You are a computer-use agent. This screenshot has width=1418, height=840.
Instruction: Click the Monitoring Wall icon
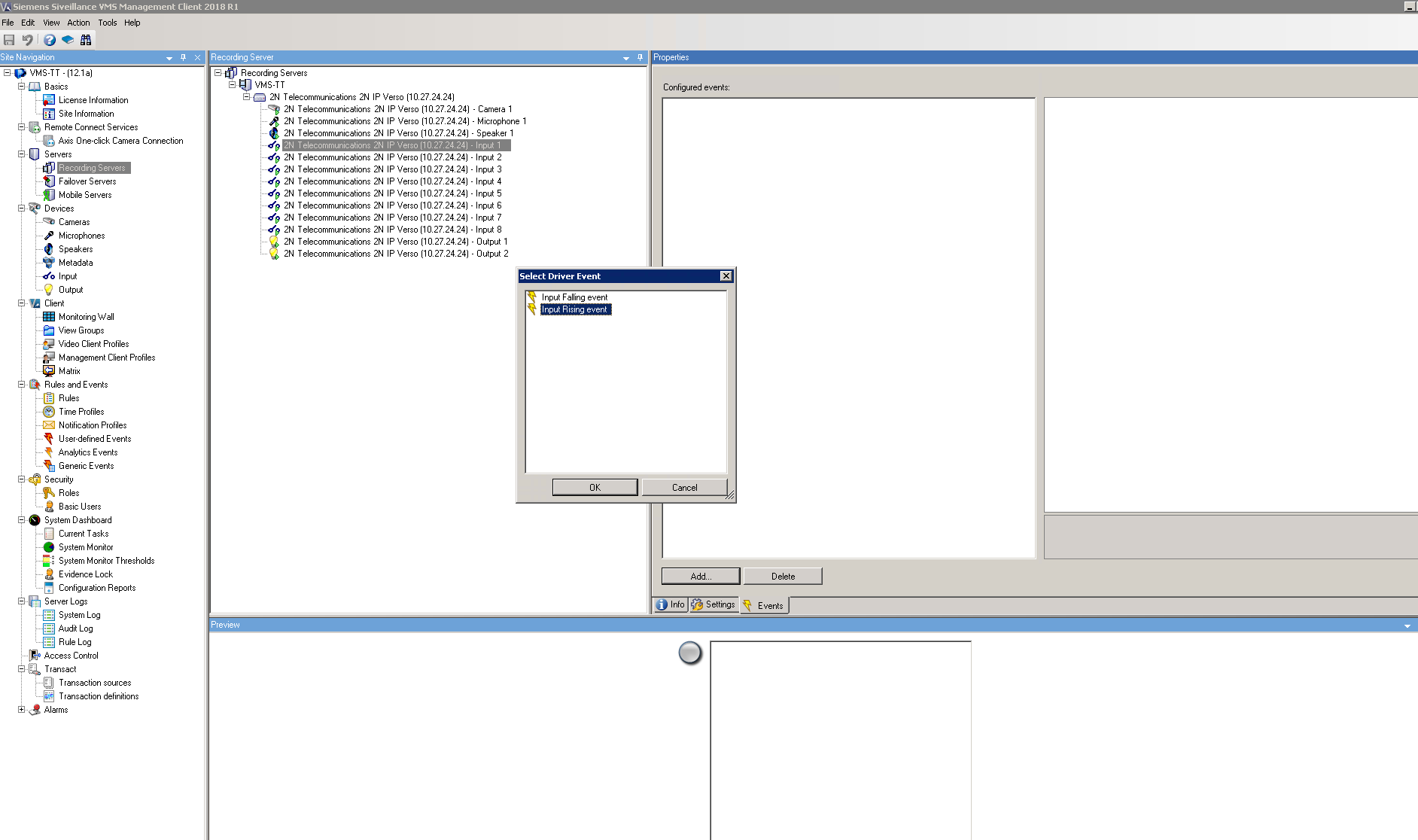coord(49,317)
